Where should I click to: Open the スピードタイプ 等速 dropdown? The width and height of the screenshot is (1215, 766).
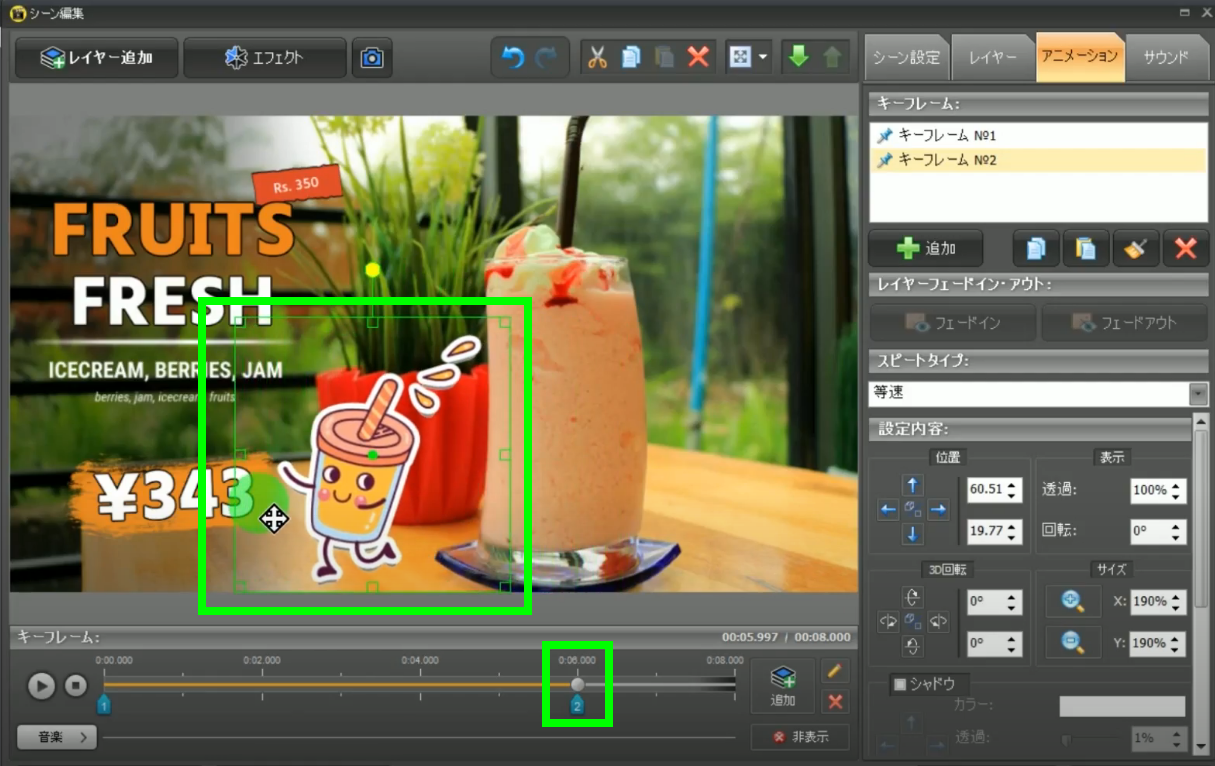pyautogui.click(x=1198, y=394)
